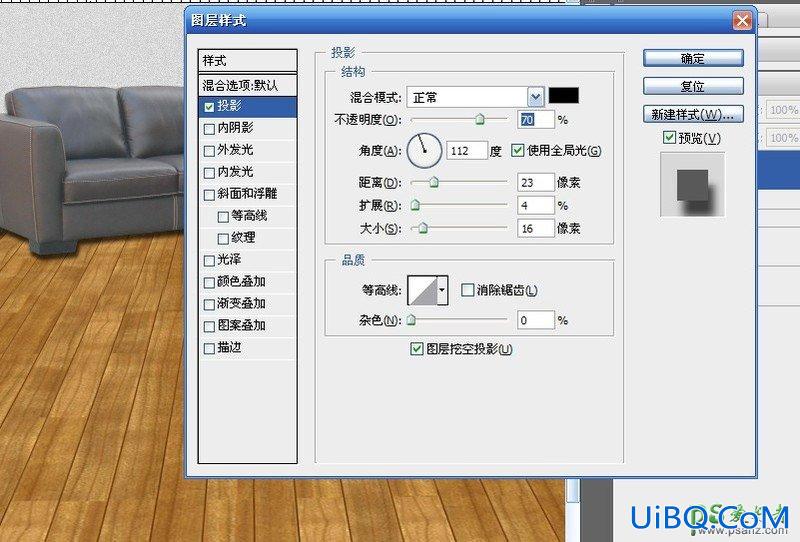Toggle 图层挖空投影(U) checkbox
The height and width of the screenshot is (542, 800).
(417, 349)
